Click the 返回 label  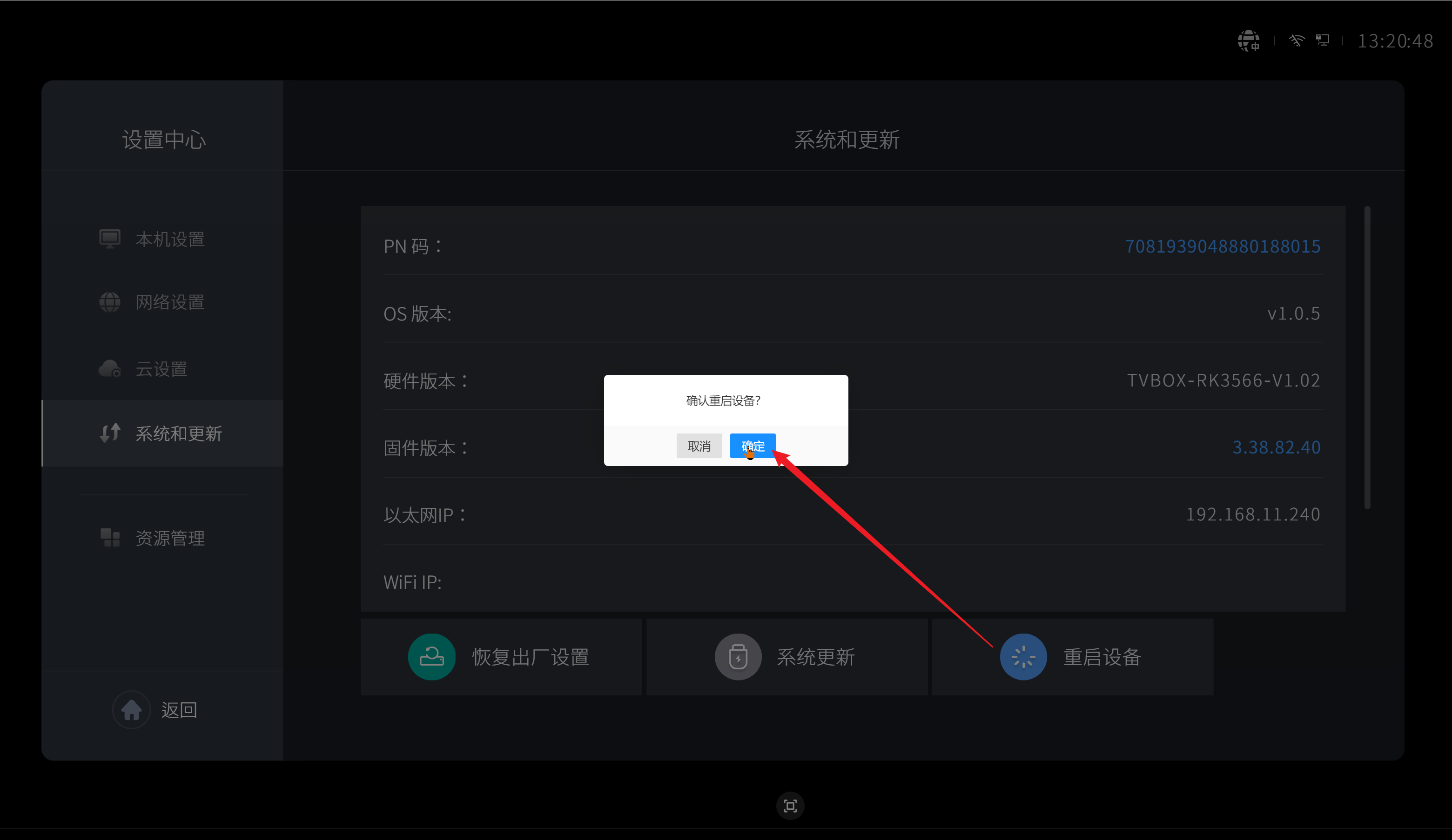pyautogui.click(x=179, y=710)
